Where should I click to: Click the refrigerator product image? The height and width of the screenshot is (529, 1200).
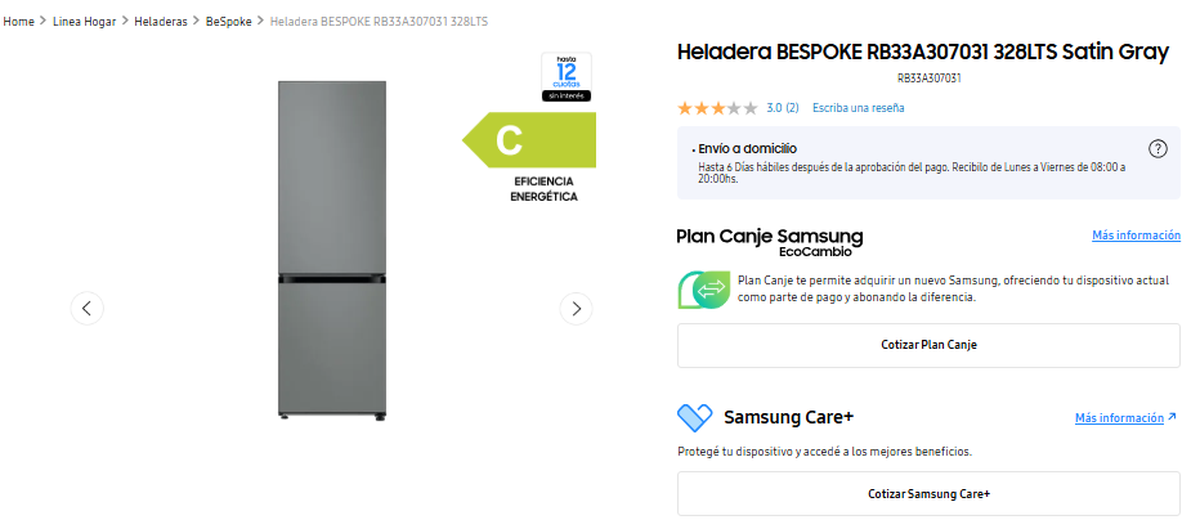tap(331, 248)
